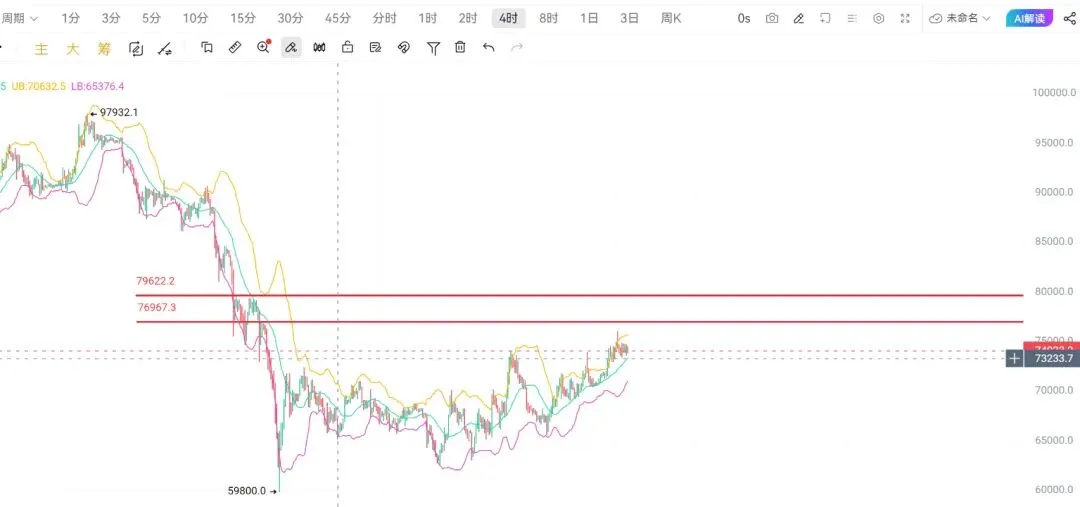Image resolution: width=1080 pixels, height=507 pixels.
Task: Delete drawings with the trash icon
Action: click(460, 48)
